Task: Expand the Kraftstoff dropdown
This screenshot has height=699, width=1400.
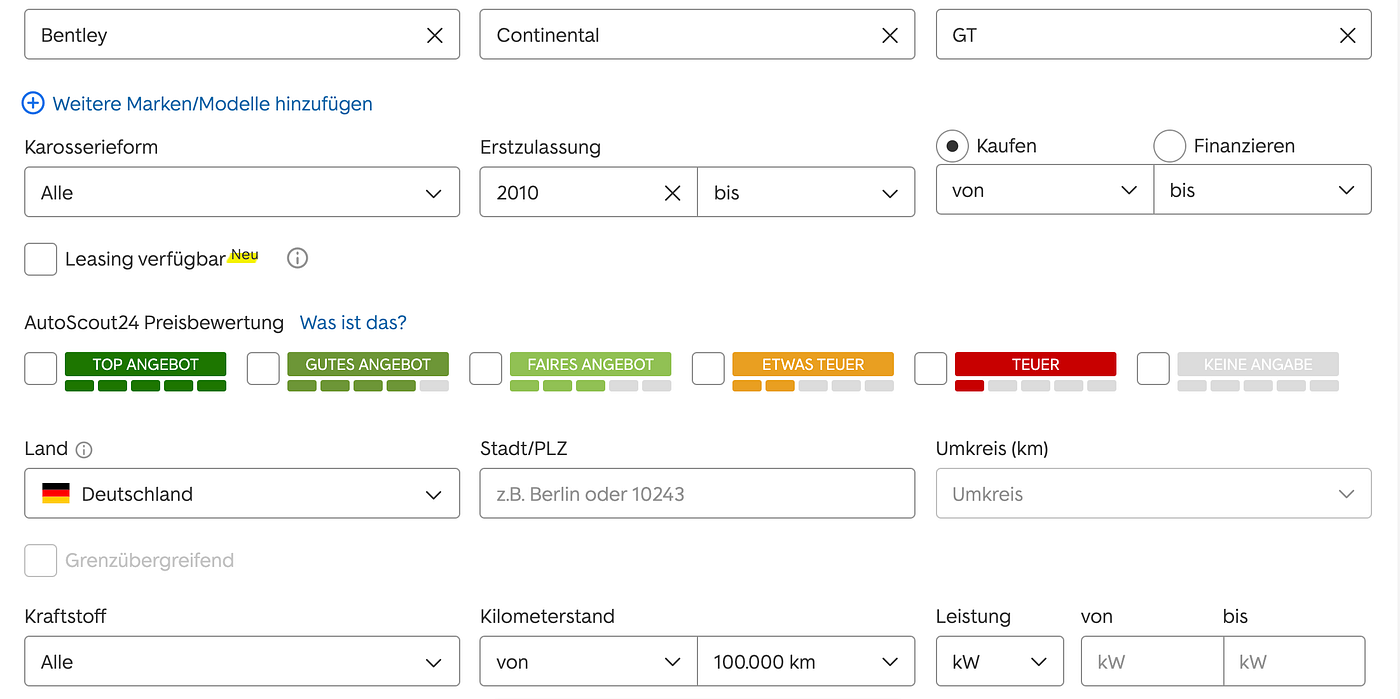Action: [242, 661]
